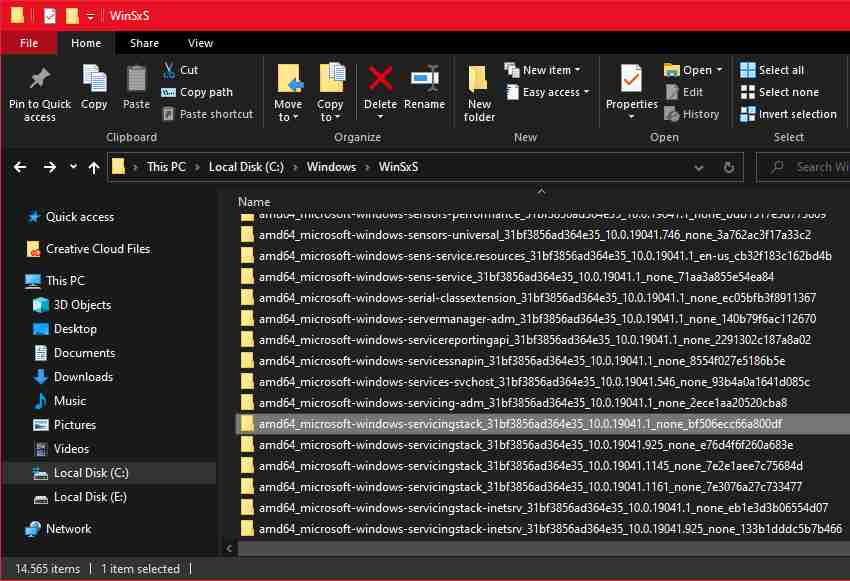Image resolution: width=850 pixels, height=581 pixels.
Task: Switch to the Home ribbon tab
Action: click(86, 43)
